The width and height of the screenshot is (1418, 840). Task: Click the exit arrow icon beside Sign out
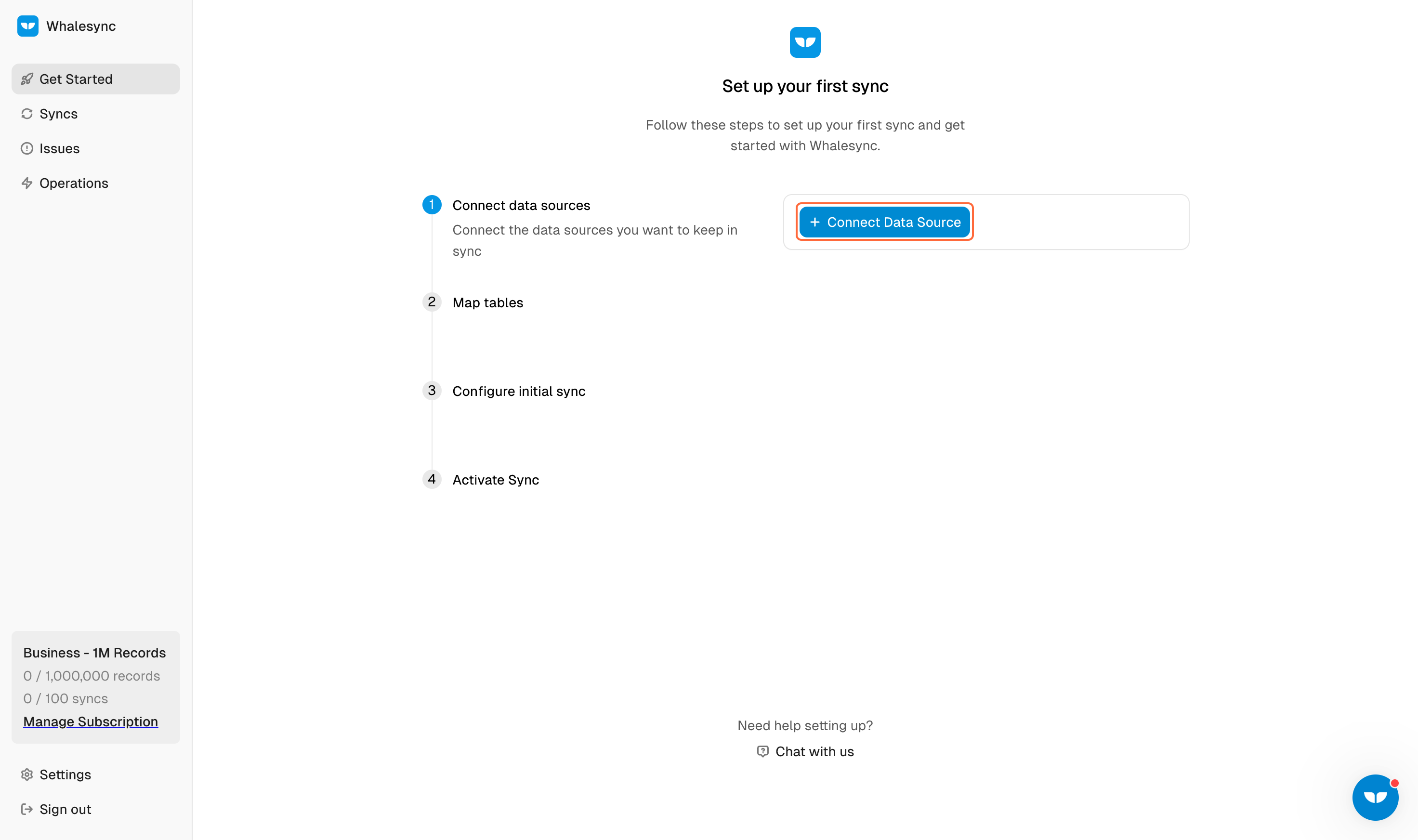(26, 809)
